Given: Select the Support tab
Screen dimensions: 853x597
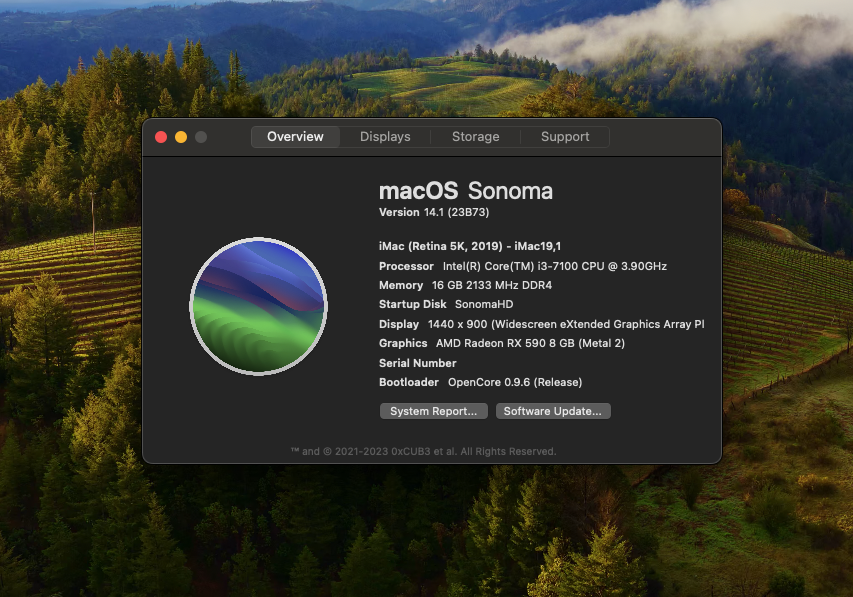Looking at the screenshot, I should pyautogui.click(x=565, y=137).
